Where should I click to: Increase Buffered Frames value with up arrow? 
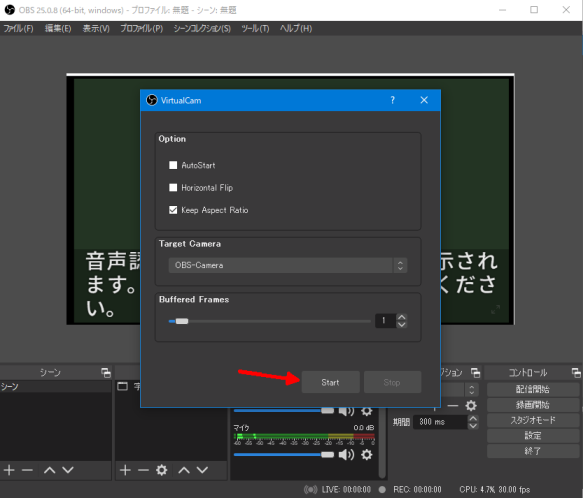tap(401, 317)
